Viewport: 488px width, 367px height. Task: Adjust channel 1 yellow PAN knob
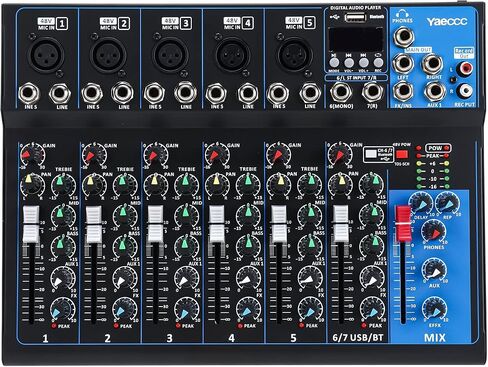(32, 185)
